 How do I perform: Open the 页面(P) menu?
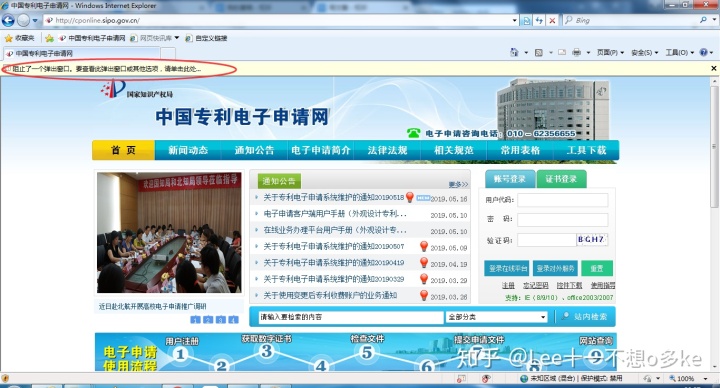pyautogui.click(x=610, y=53)
